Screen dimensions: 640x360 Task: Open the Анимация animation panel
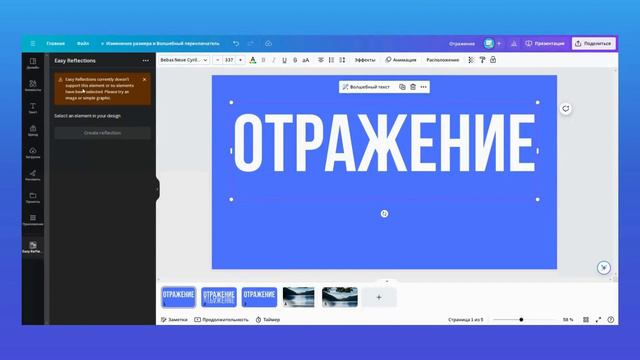pos(401,60)
